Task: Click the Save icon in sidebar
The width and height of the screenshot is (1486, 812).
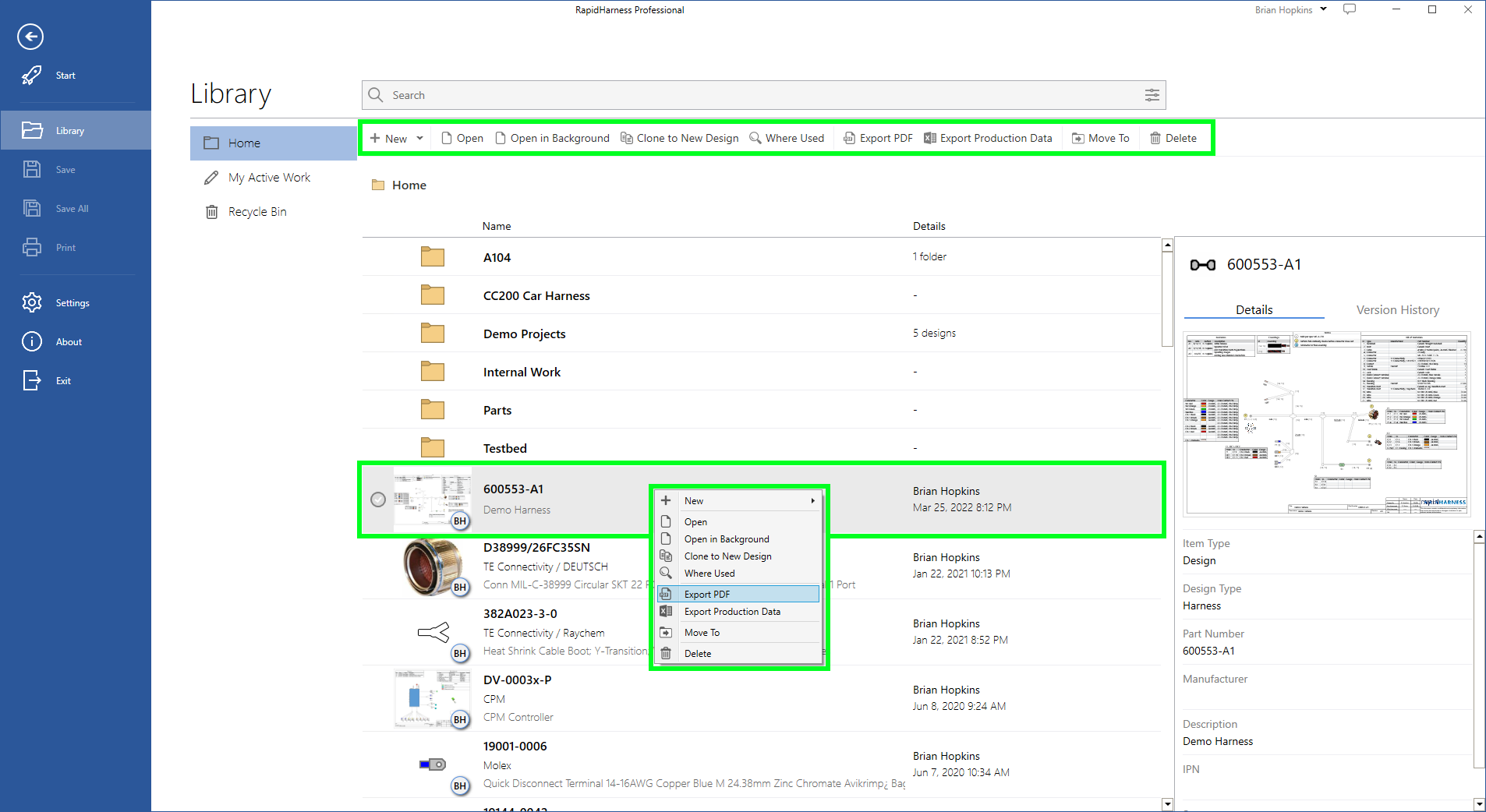Action: pyautogui.click(x=32, y=169)
